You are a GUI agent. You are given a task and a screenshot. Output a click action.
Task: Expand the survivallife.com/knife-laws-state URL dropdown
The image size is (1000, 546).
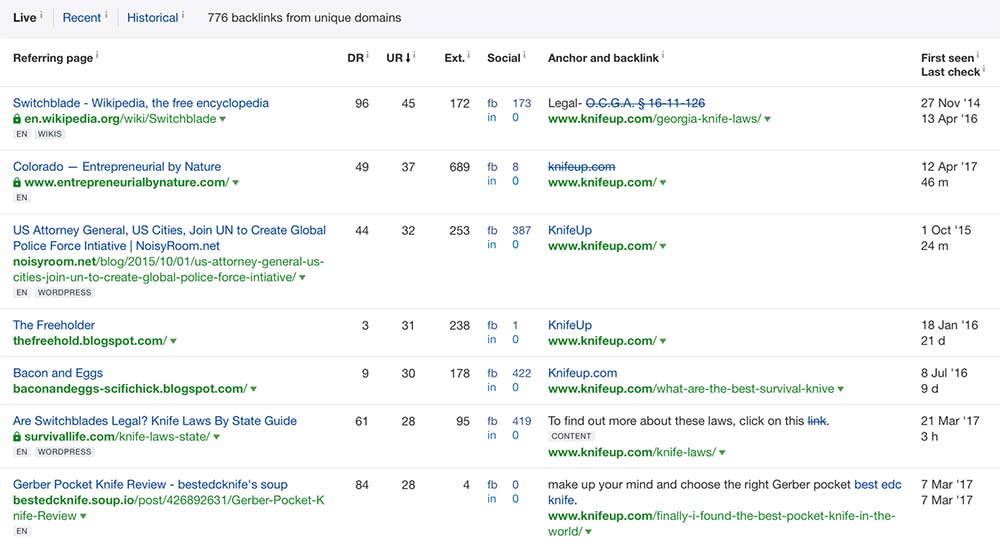[216, 438]
